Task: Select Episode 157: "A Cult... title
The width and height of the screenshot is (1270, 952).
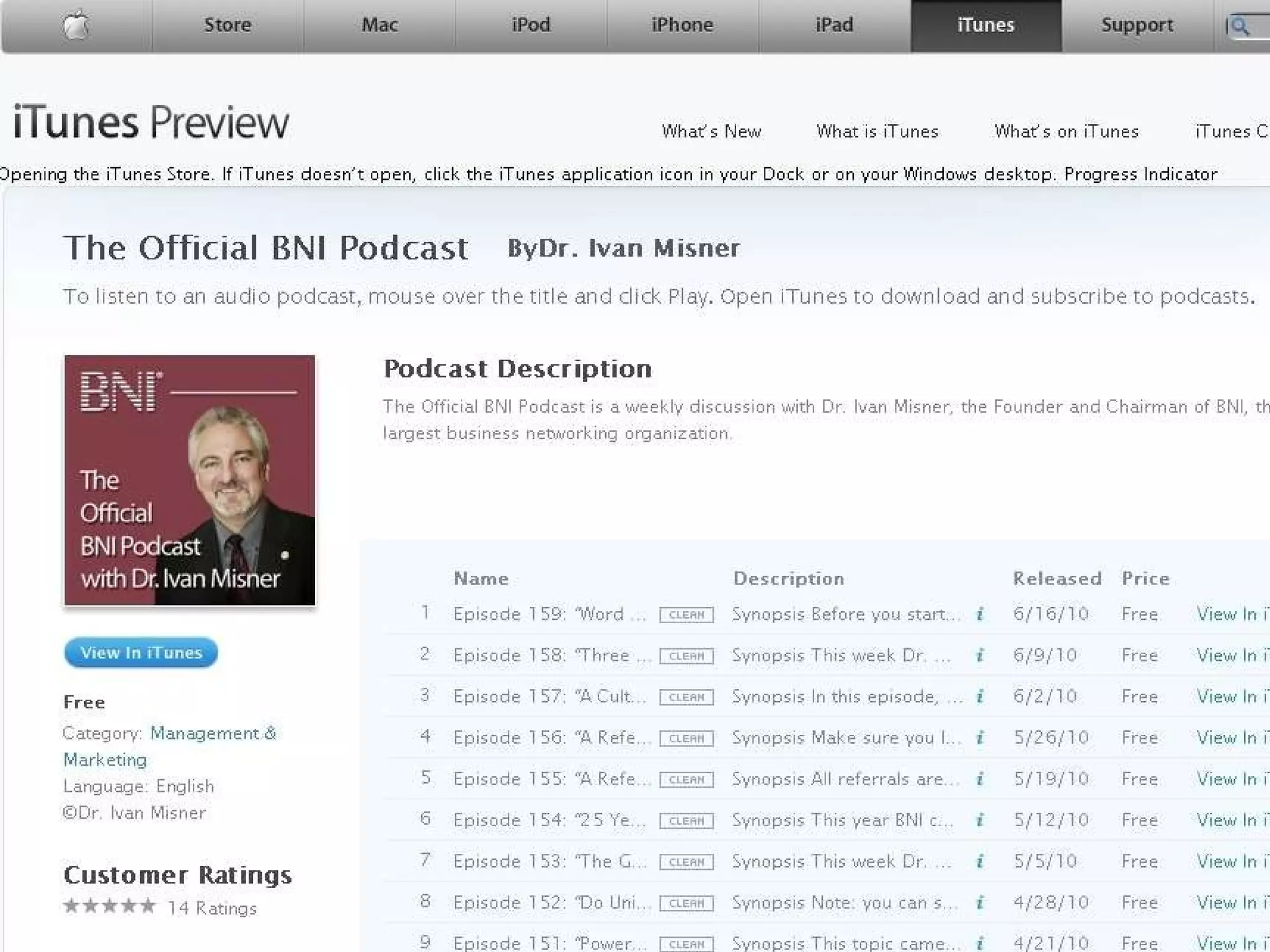Action: coord(550,697)
